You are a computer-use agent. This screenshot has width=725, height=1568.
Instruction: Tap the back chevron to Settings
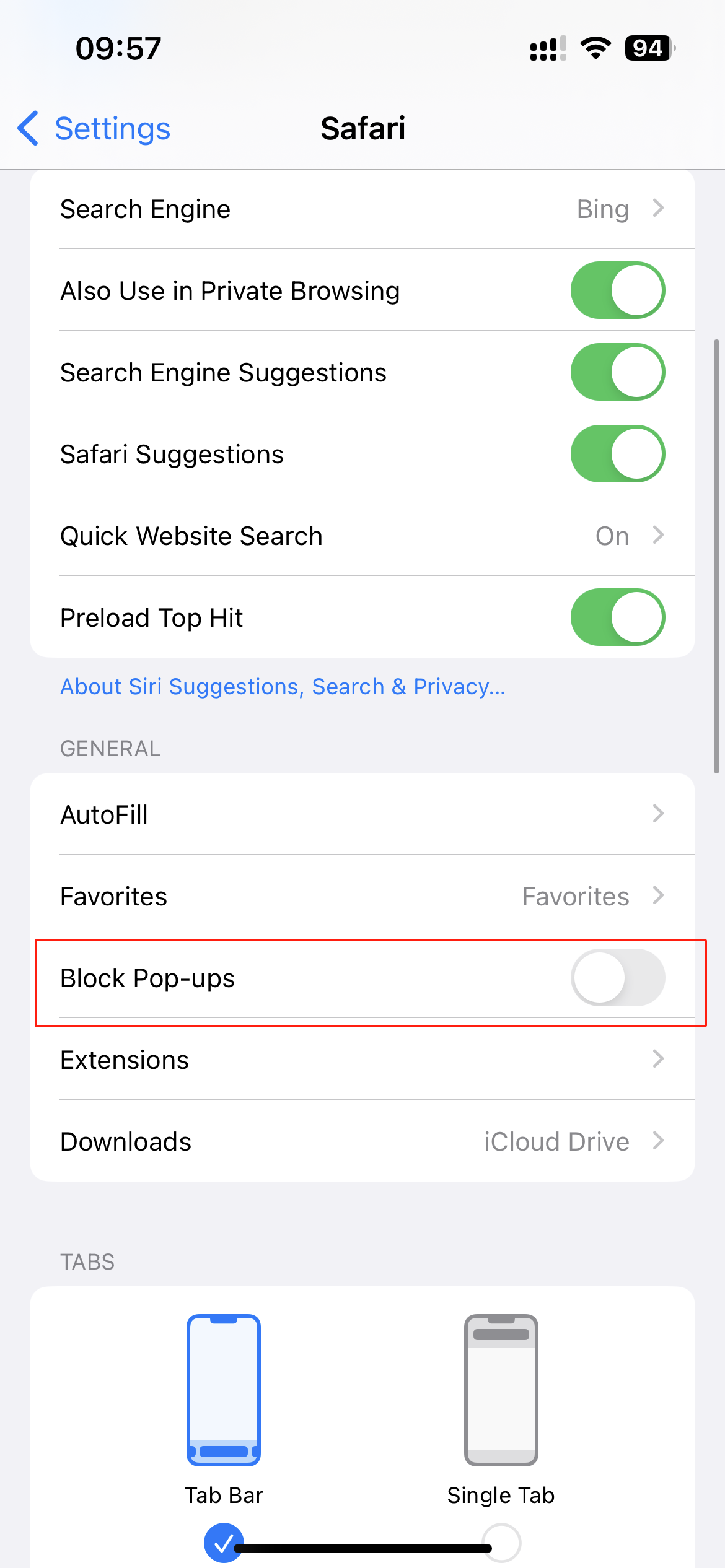coord(29,129)
